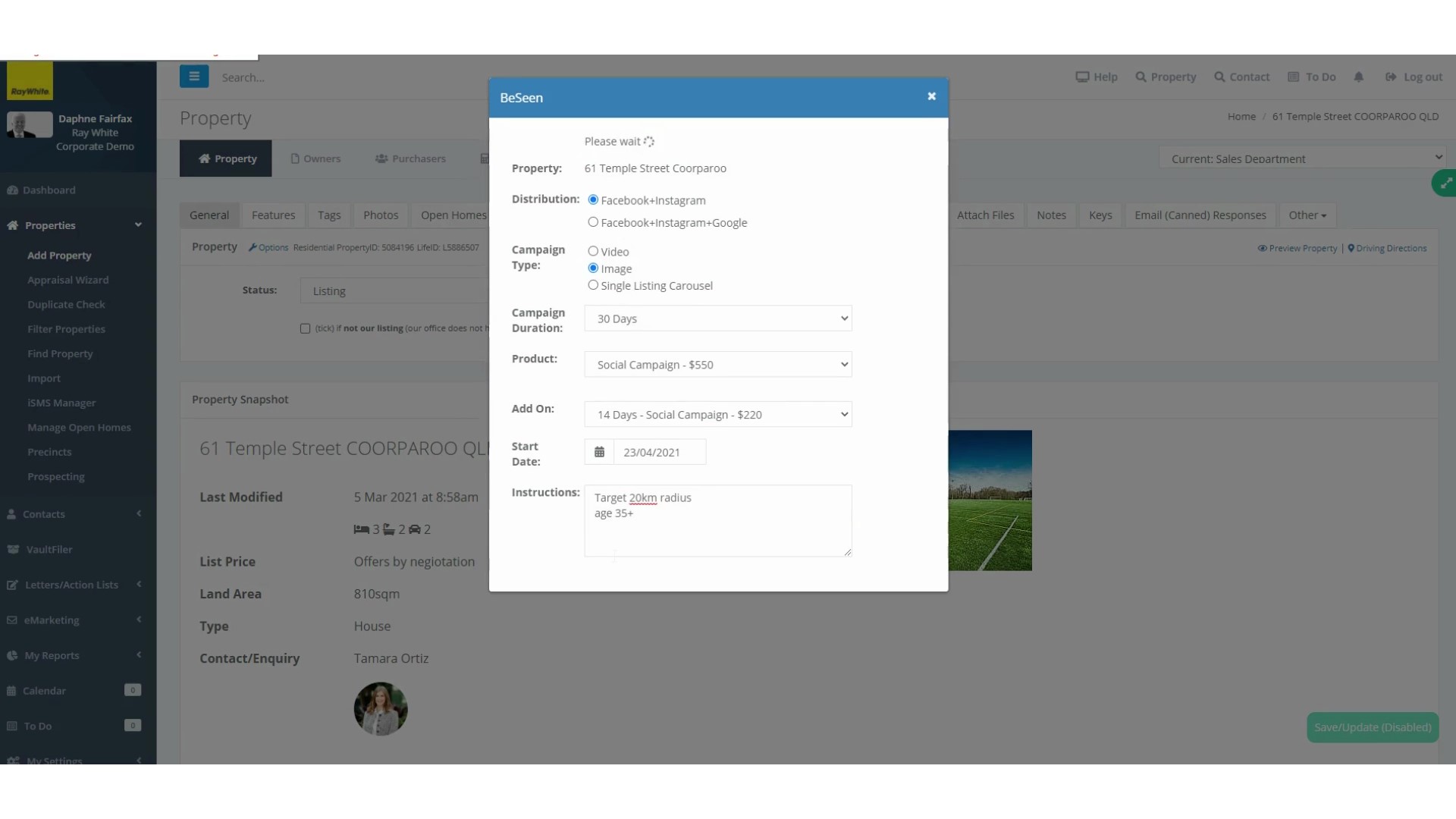
Task: Open the Current: Sales Department selector
Action: tap(1301, 158)
